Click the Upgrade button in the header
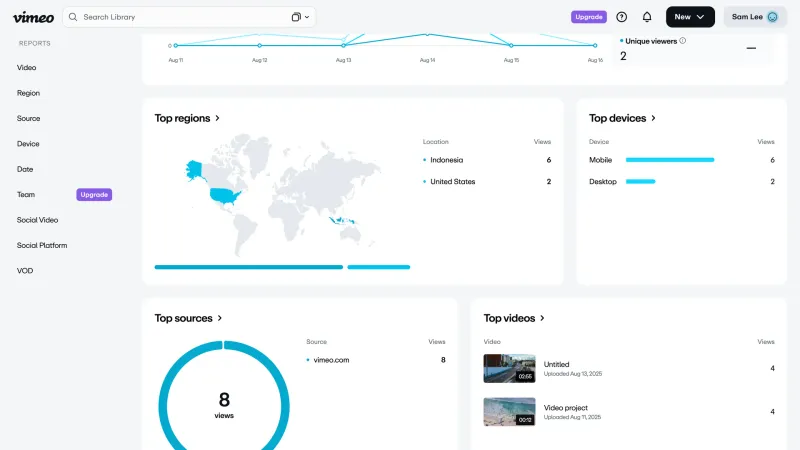 pos(589,17)
